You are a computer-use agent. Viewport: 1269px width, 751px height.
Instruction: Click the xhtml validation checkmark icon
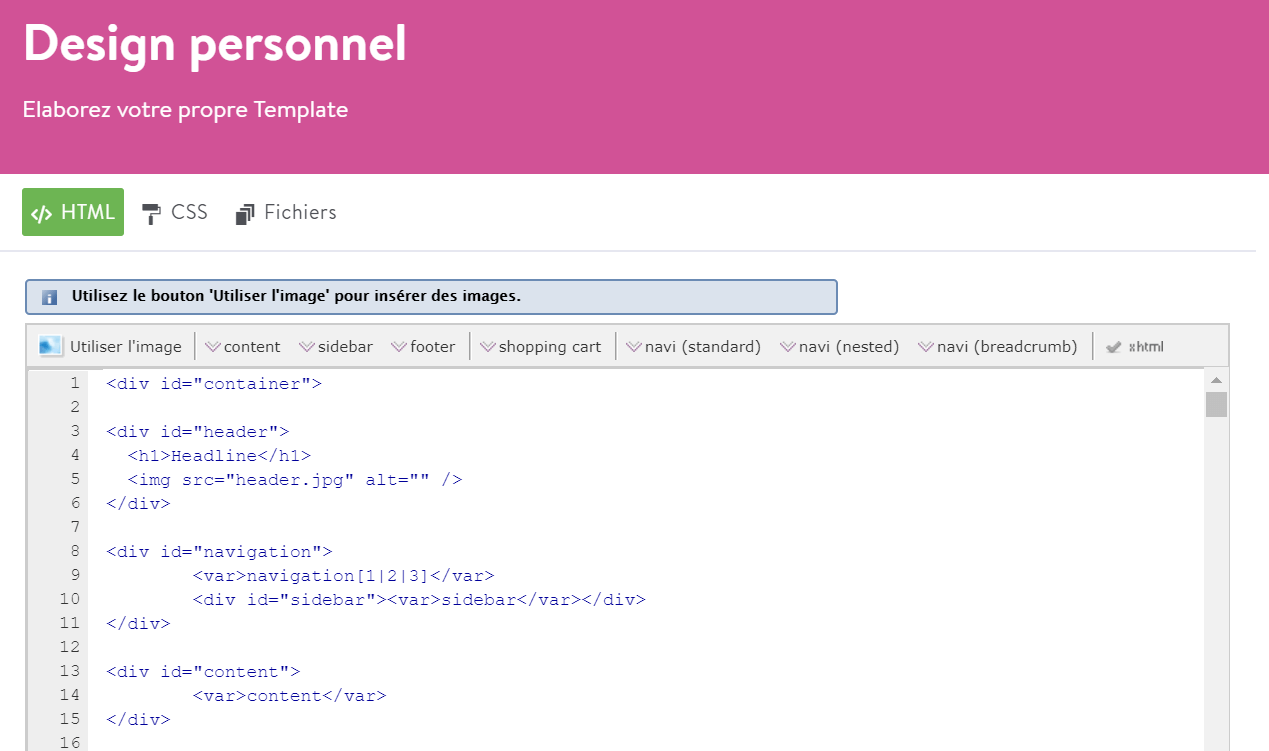click(1114, 347)
